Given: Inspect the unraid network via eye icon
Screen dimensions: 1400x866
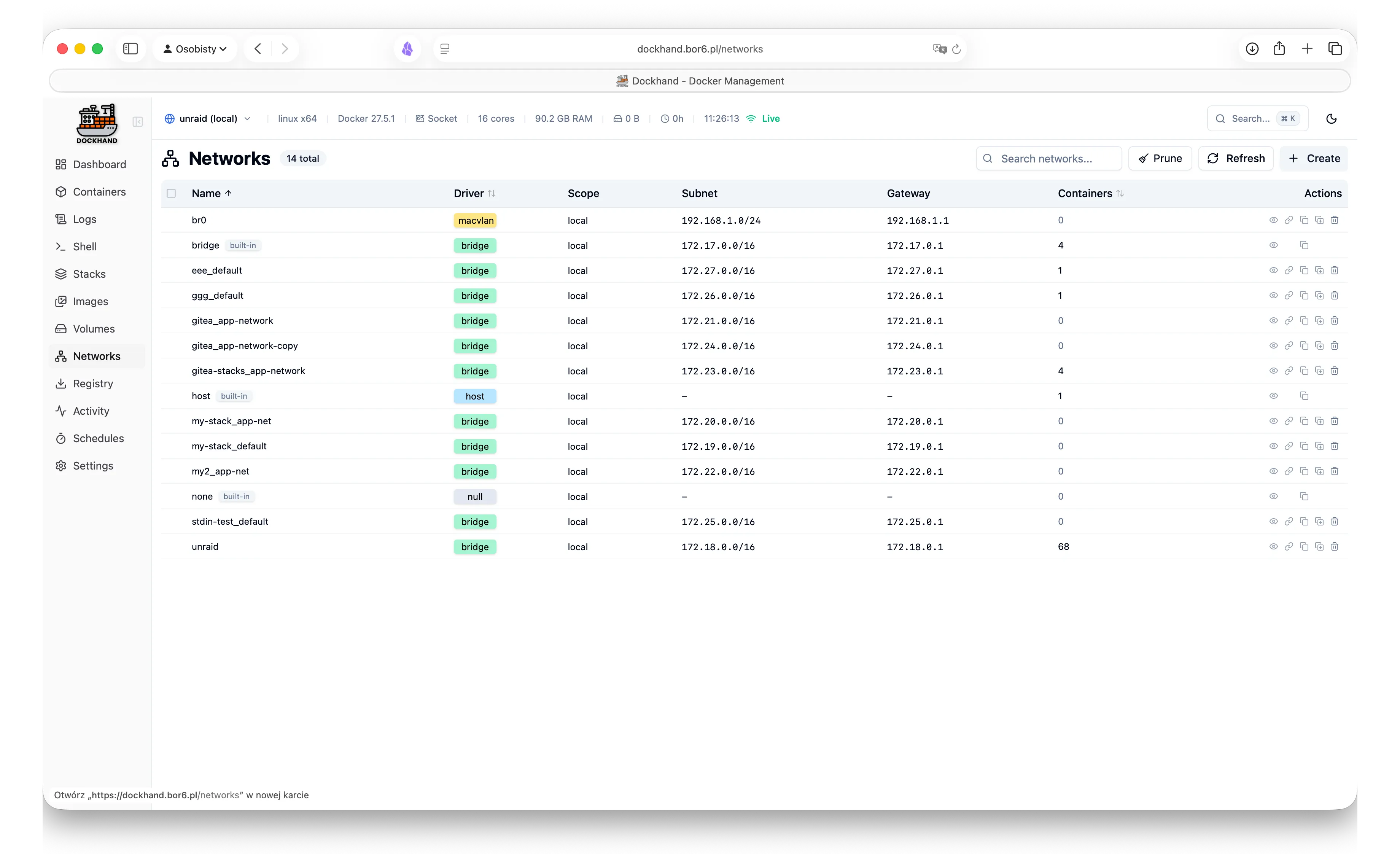Looking at the screenshot, I should pyautogui.click(x=1273, y=546).
